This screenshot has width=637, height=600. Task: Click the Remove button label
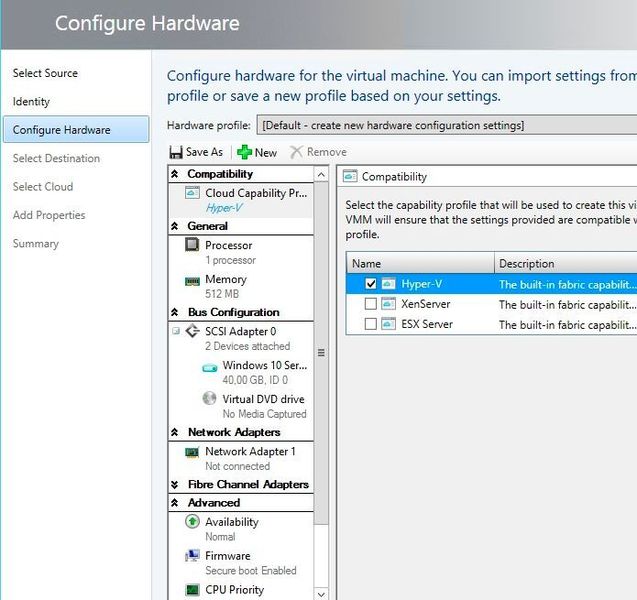pyautogui.click(x=327, y=152)
